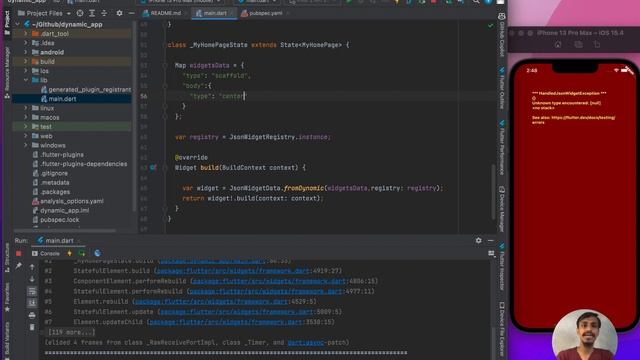
Task: Click the search magnifier in IDE top toolbar
Action: pyautogui.click(x=476, y=2)
